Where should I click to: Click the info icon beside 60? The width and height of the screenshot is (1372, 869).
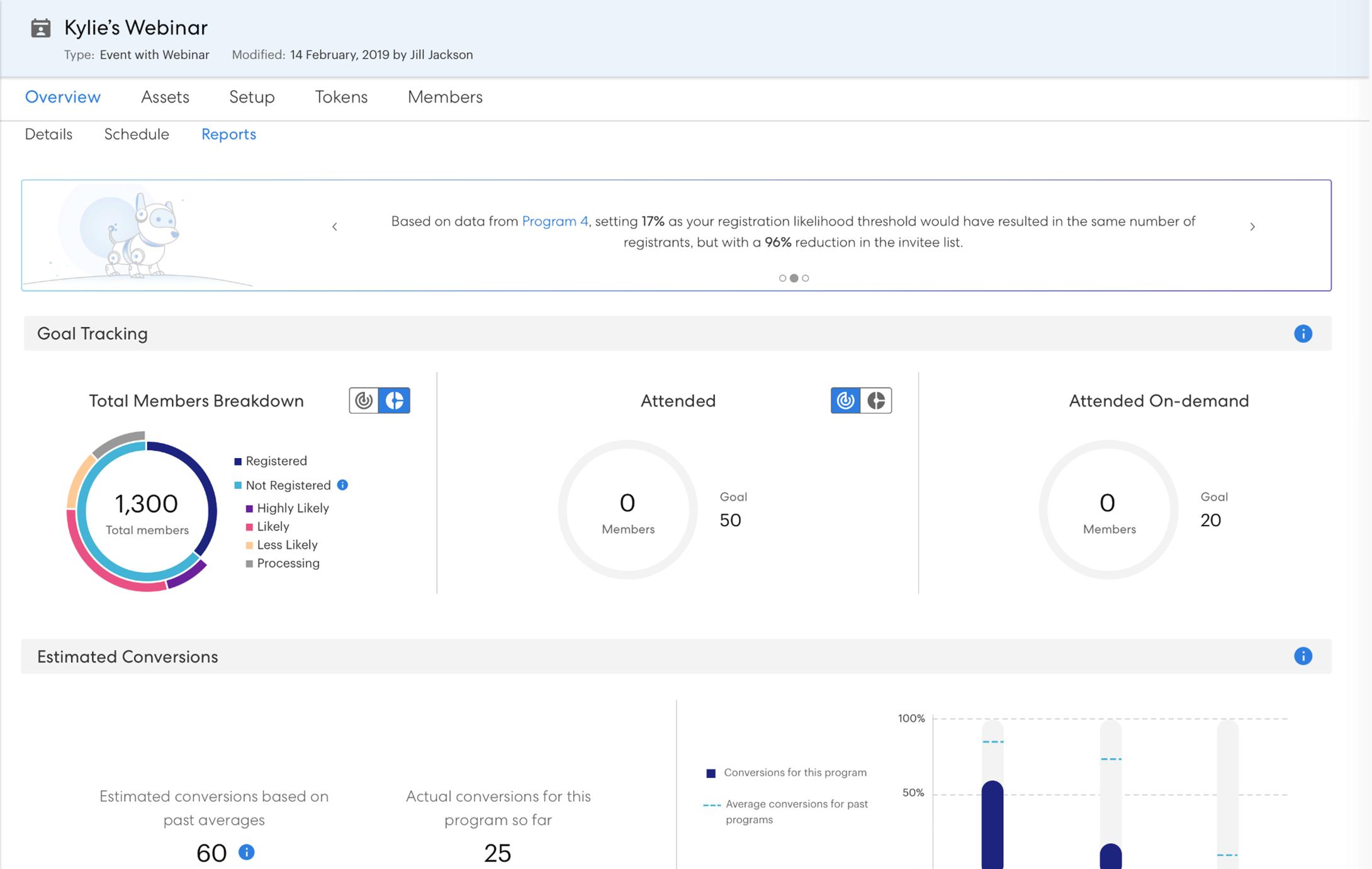point(247,852)
